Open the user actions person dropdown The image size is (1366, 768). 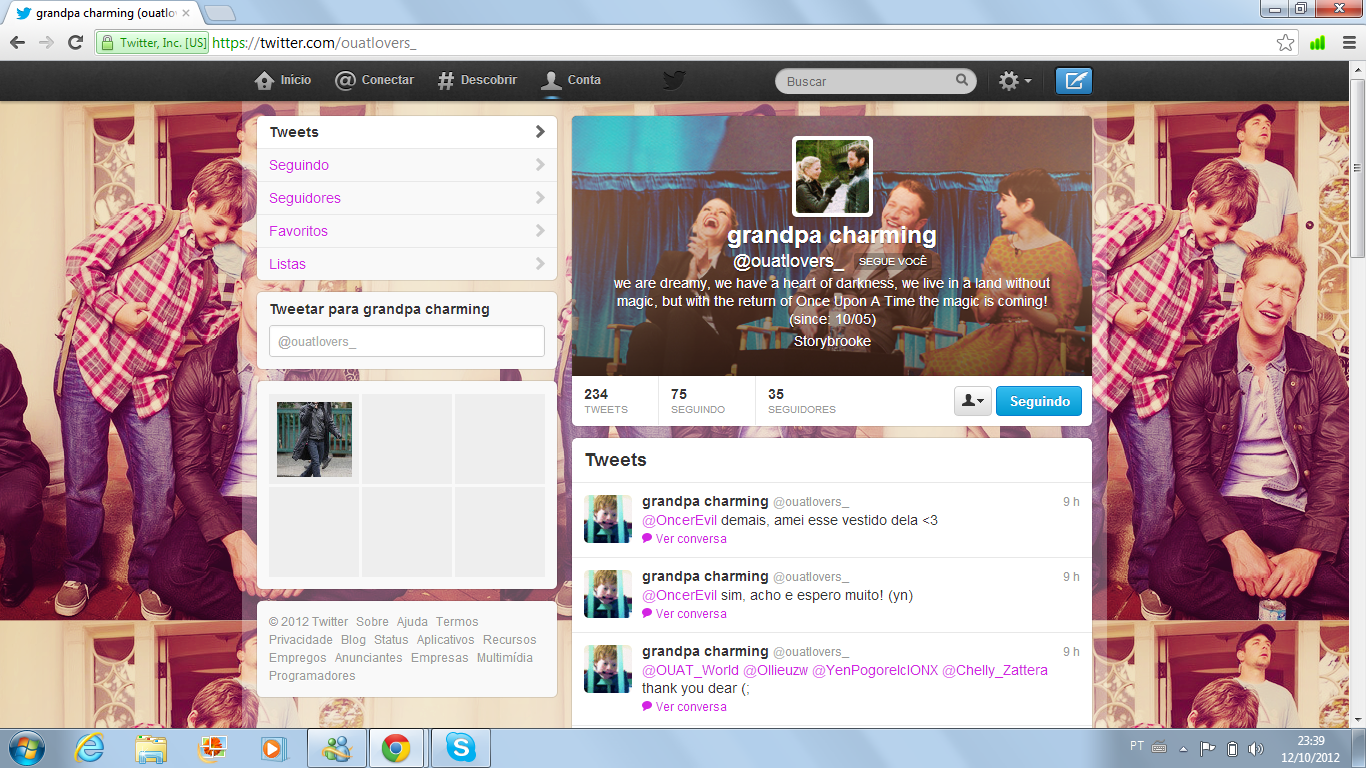coord(972,401)
